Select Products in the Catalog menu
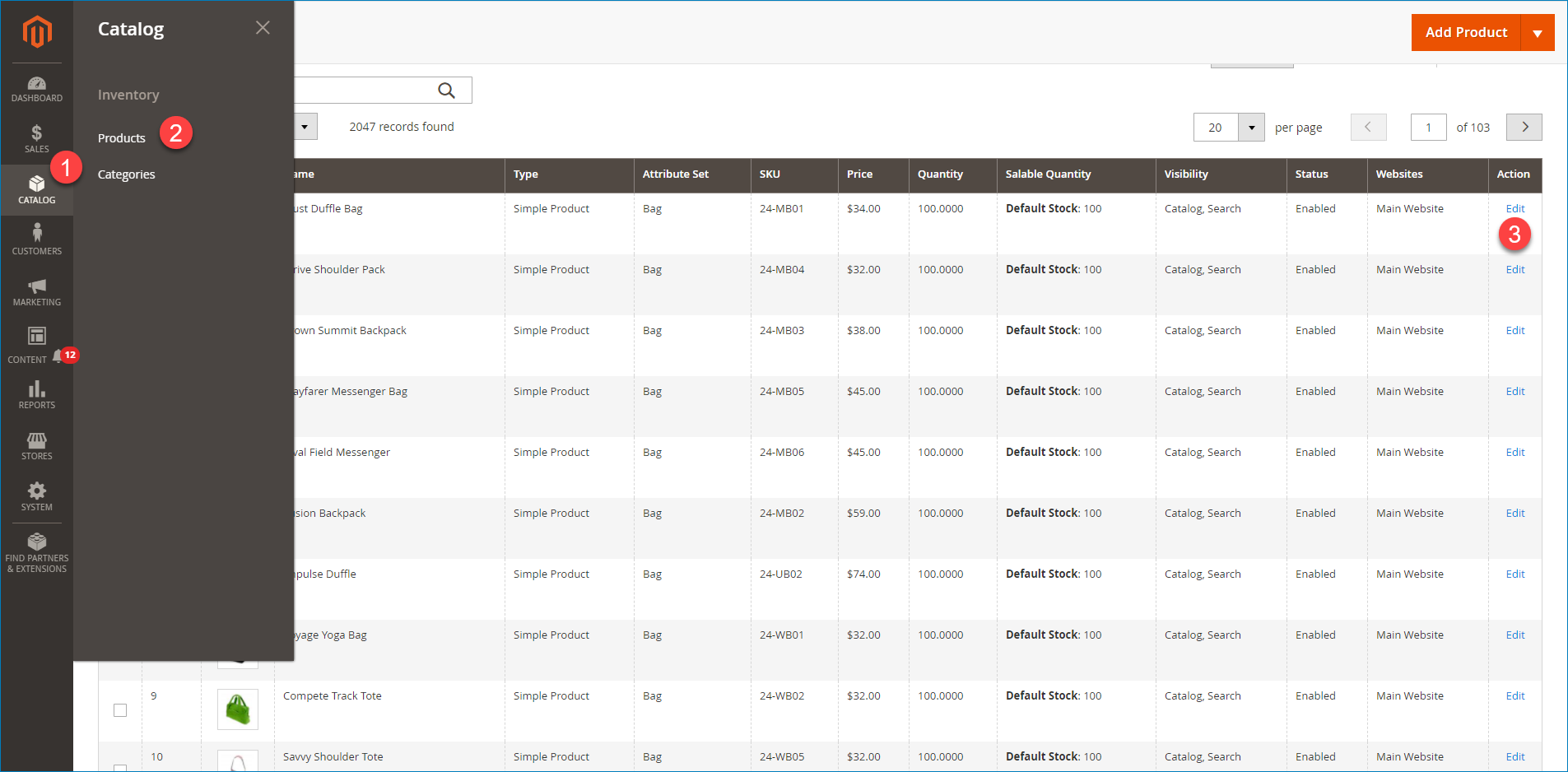The image size is (1568, 772). tap(121, 138)
